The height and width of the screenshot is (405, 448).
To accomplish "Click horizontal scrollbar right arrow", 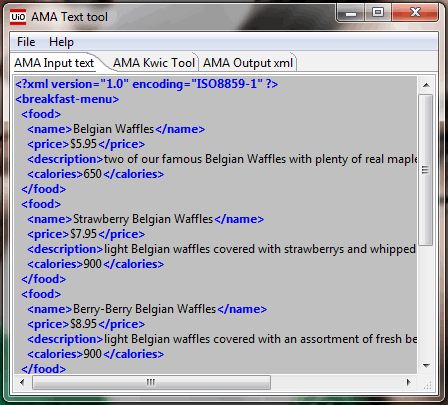I will click(x=409, y=382).
